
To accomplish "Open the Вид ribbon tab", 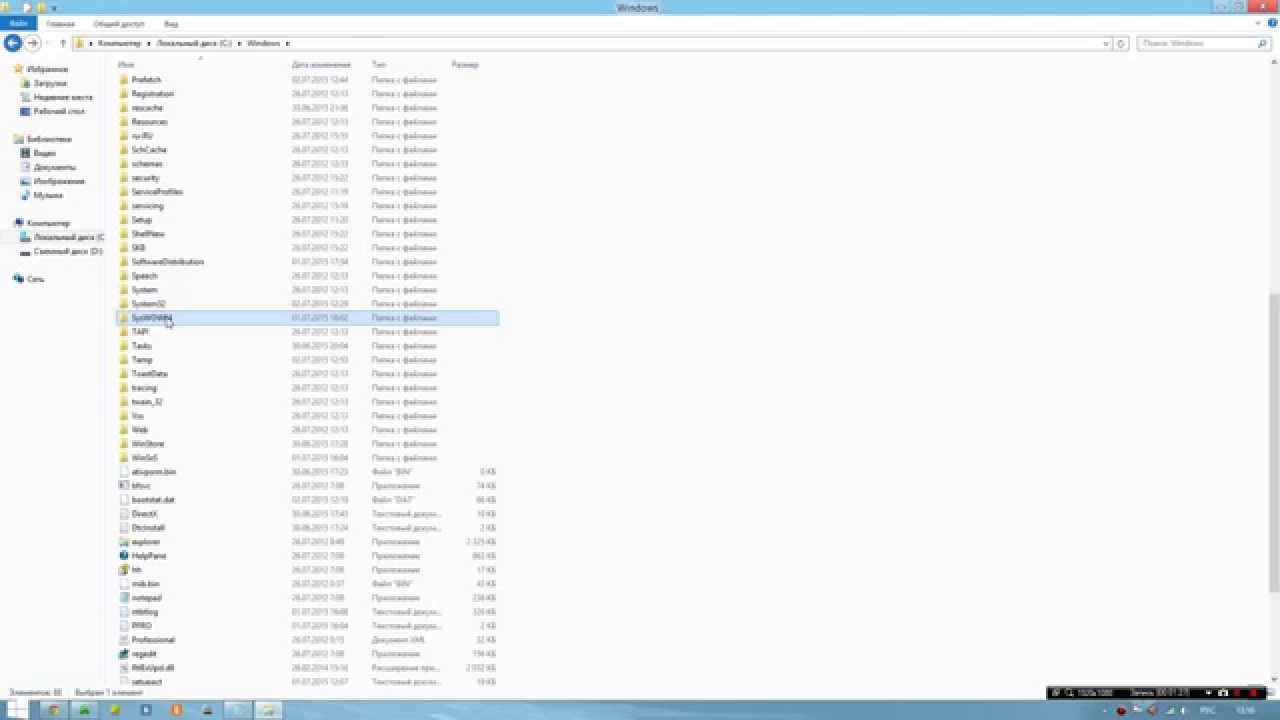I will coord(171,23).
